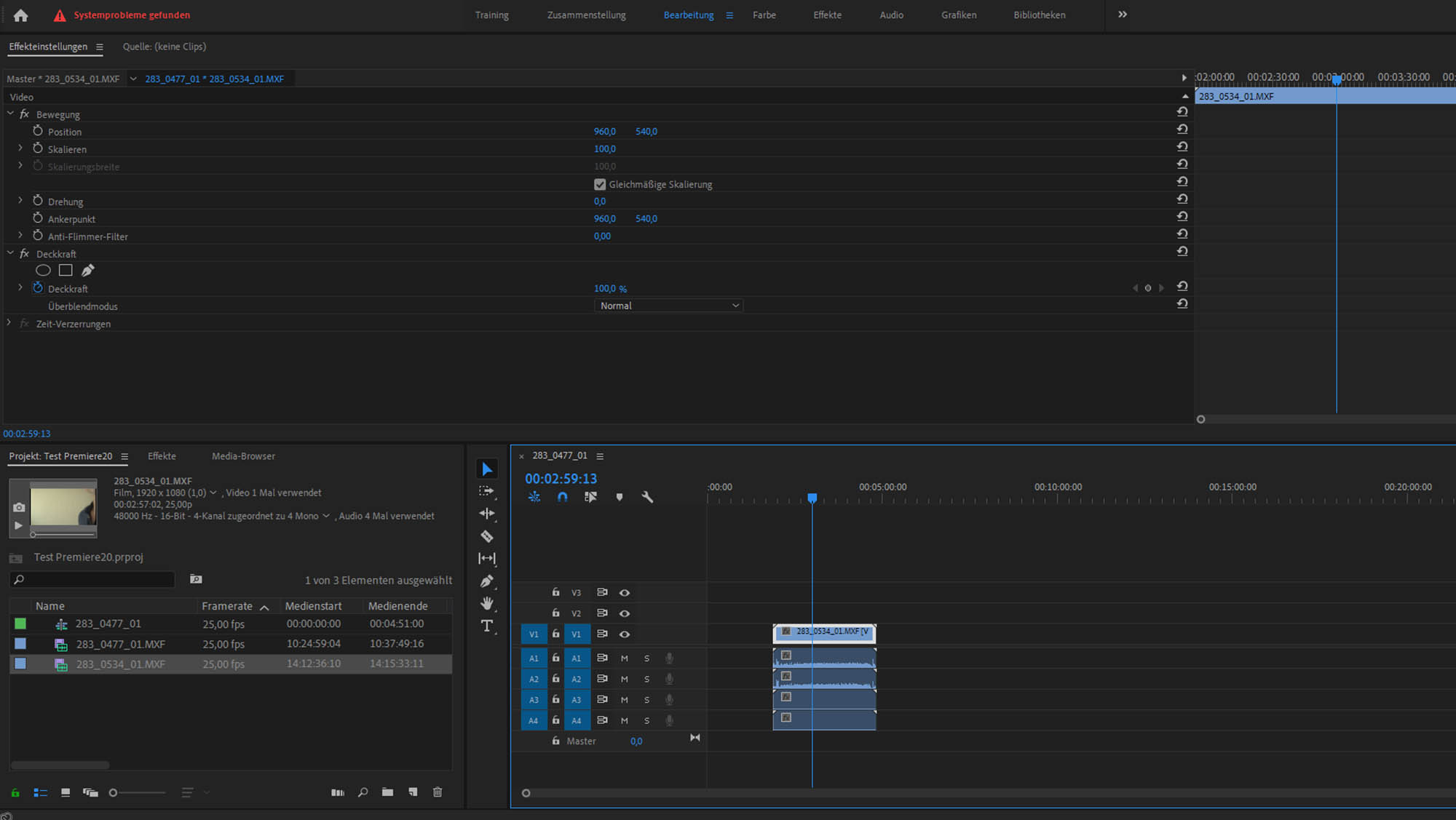Toggle timeline snapping magnet icon

[x=562, y=497]
